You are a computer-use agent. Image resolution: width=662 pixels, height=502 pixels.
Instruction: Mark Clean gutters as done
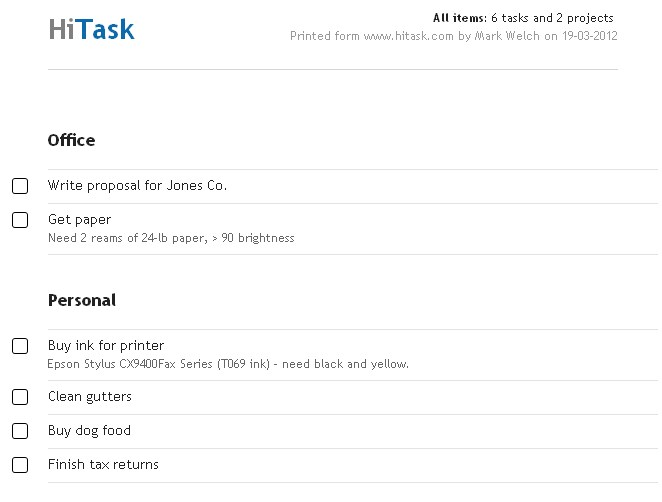pos(20,397)
